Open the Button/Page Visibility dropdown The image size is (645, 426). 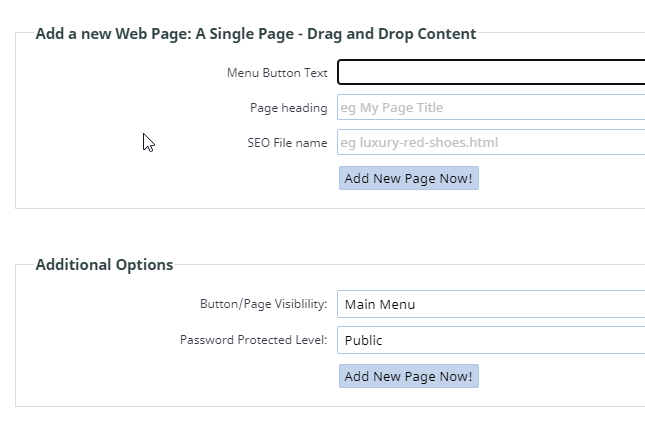click(491, 304)
